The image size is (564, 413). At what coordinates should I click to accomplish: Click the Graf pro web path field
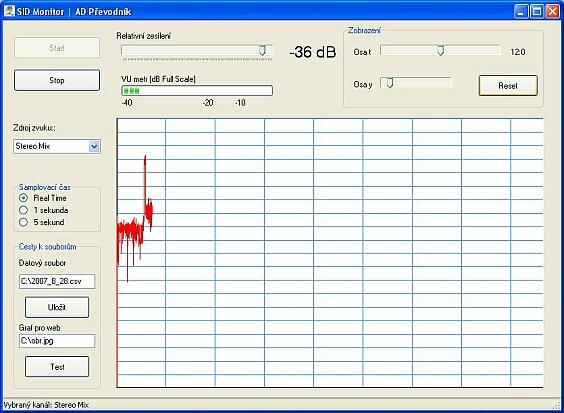point(57,341)
